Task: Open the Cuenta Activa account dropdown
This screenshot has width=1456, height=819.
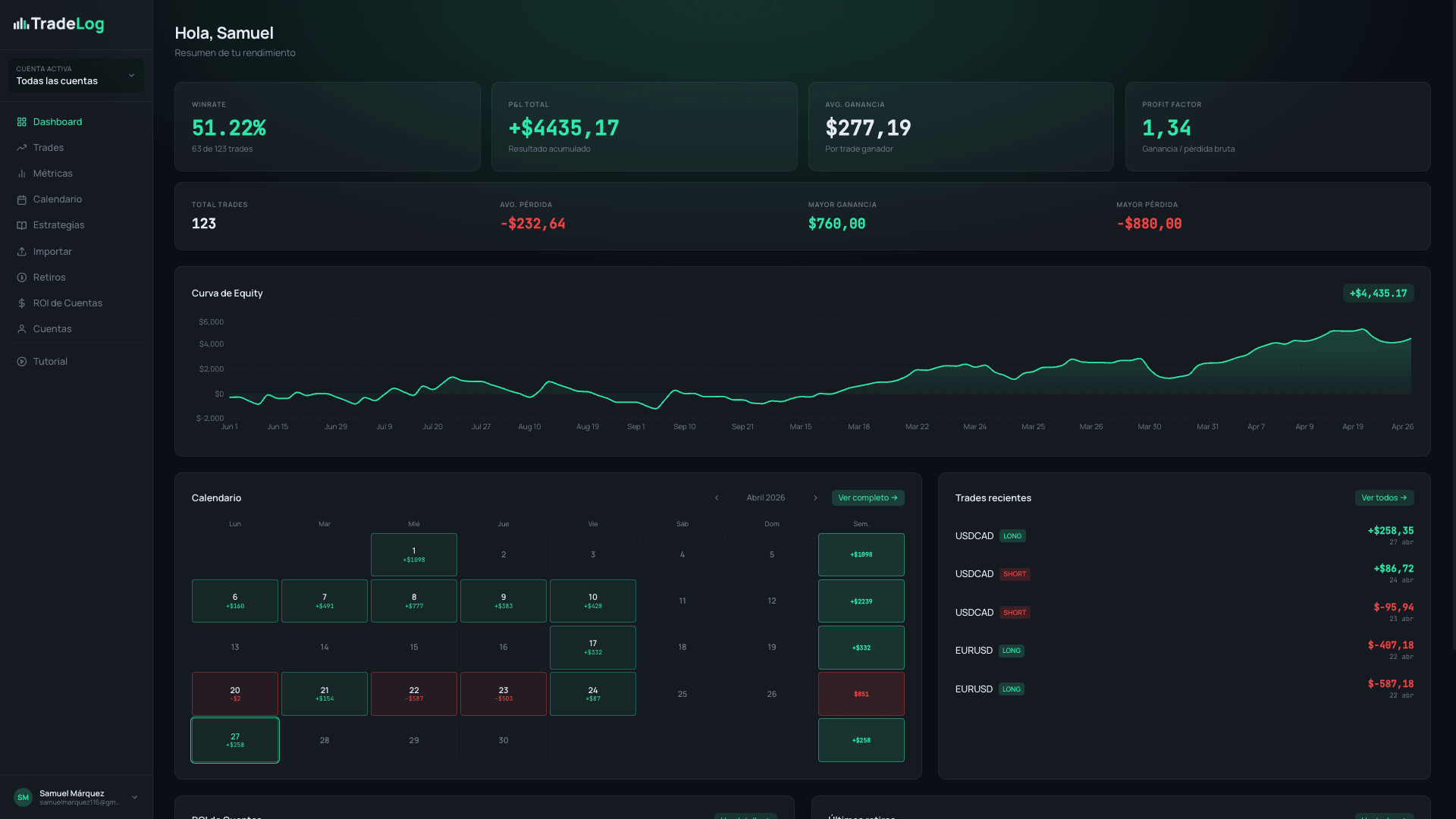Action: coord(76,75)
